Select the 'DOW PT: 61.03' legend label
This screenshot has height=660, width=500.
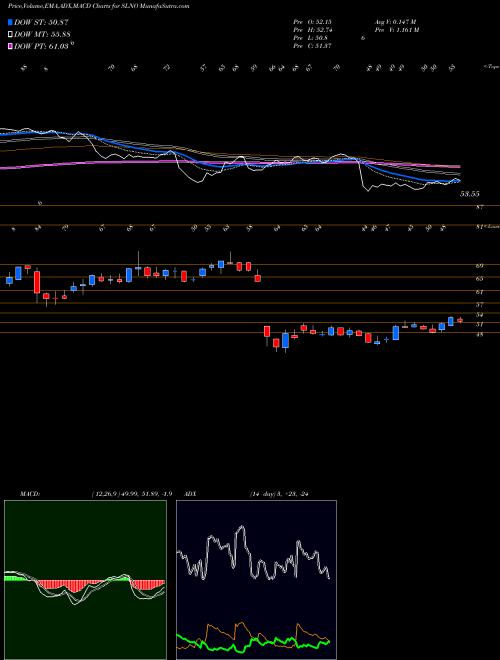[41, 46]
